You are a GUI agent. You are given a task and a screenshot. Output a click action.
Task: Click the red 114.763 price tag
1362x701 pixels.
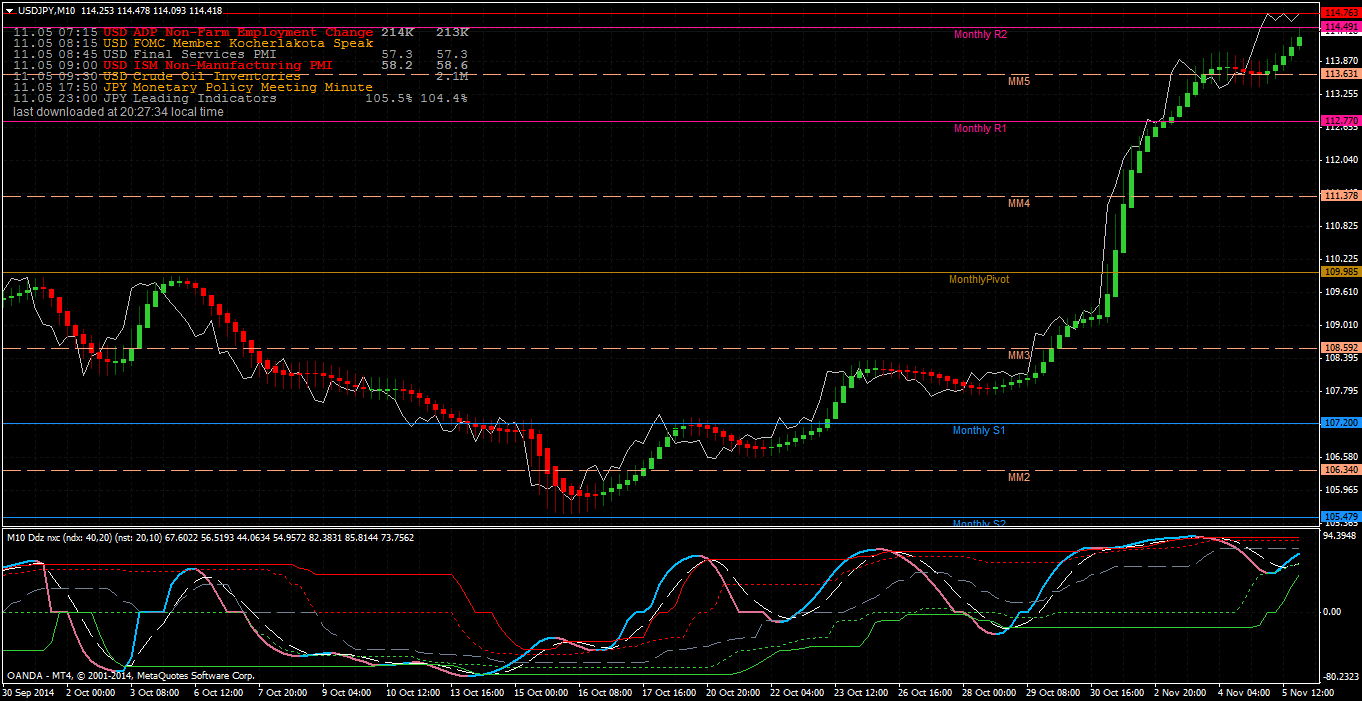(1340, 12)
